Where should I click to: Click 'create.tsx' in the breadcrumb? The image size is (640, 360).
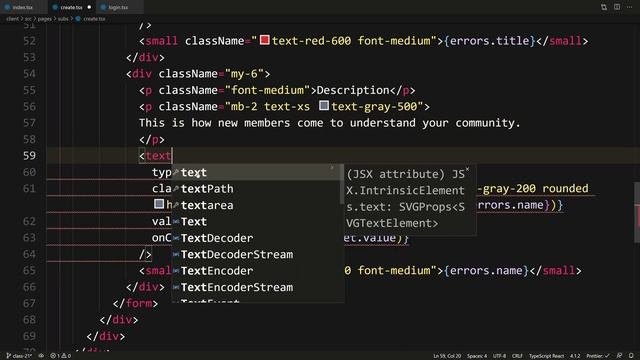pyautogui.click(x=94, y=19)
